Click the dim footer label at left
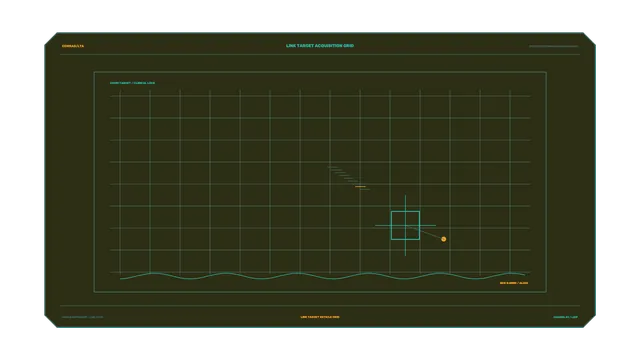640x360 pixels. click(x=82, y=317)
